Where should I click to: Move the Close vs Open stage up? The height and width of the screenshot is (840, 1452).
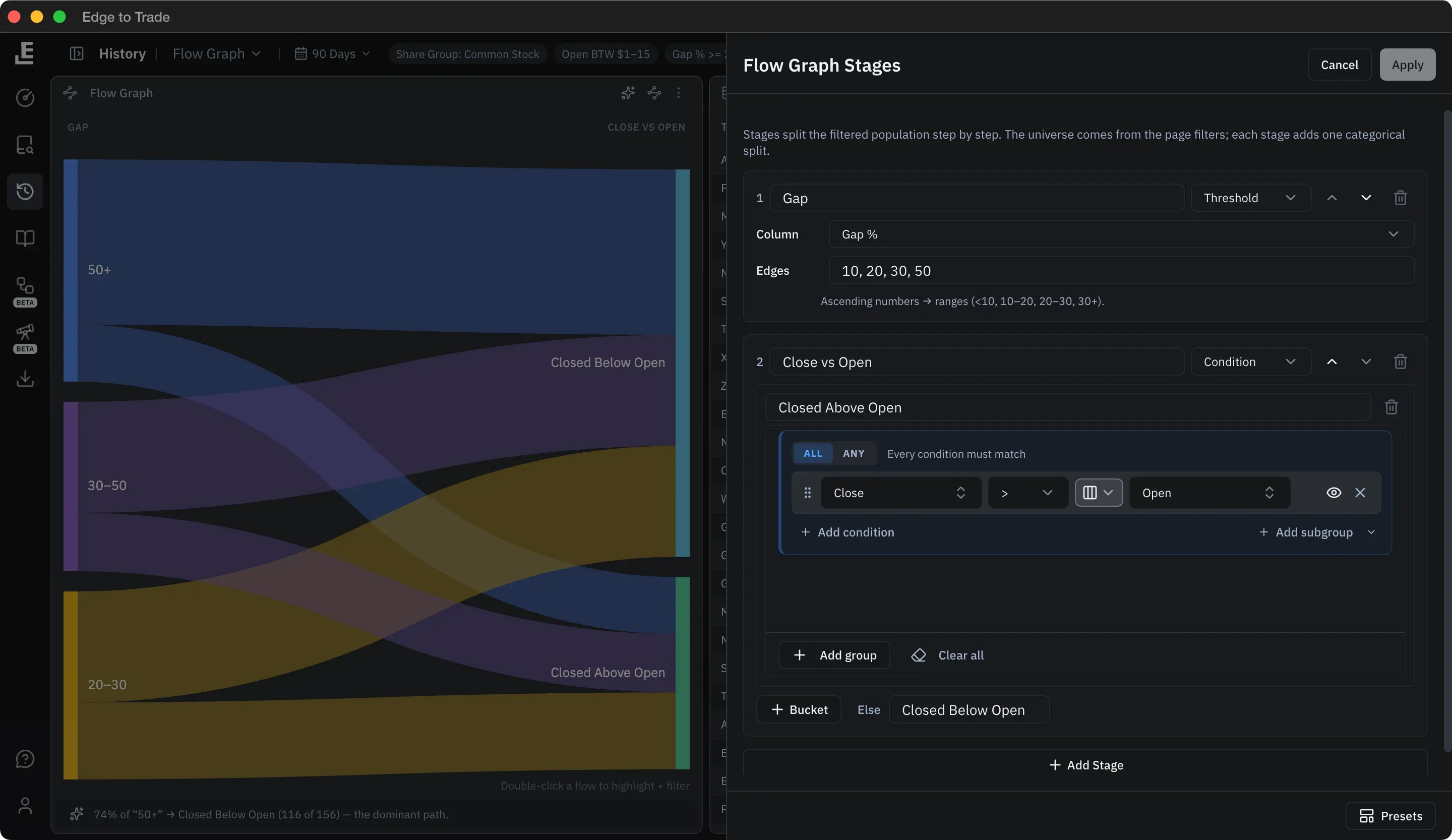coord(1332,361)
